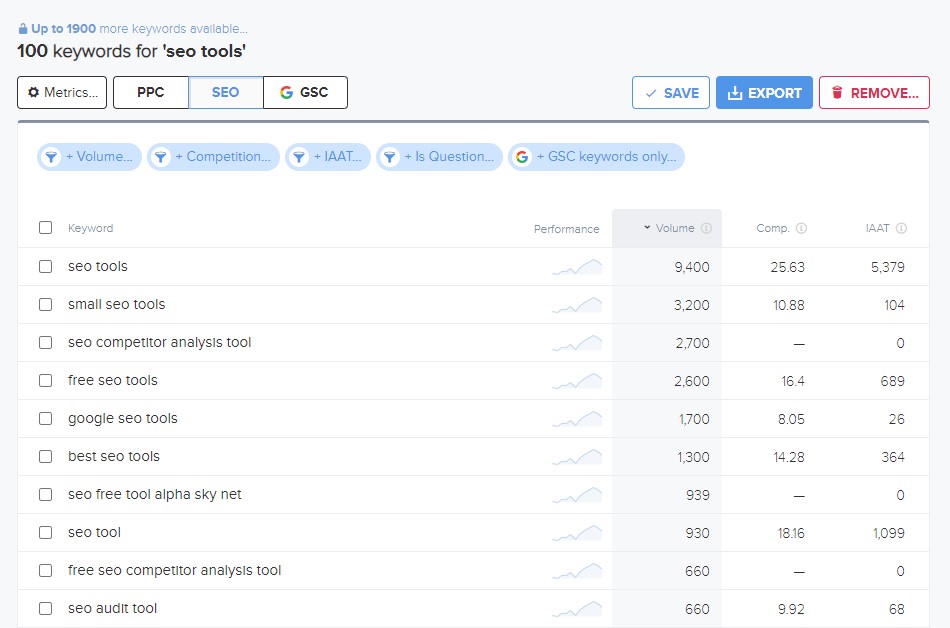Click the volume value 3,200

[692, 305]
